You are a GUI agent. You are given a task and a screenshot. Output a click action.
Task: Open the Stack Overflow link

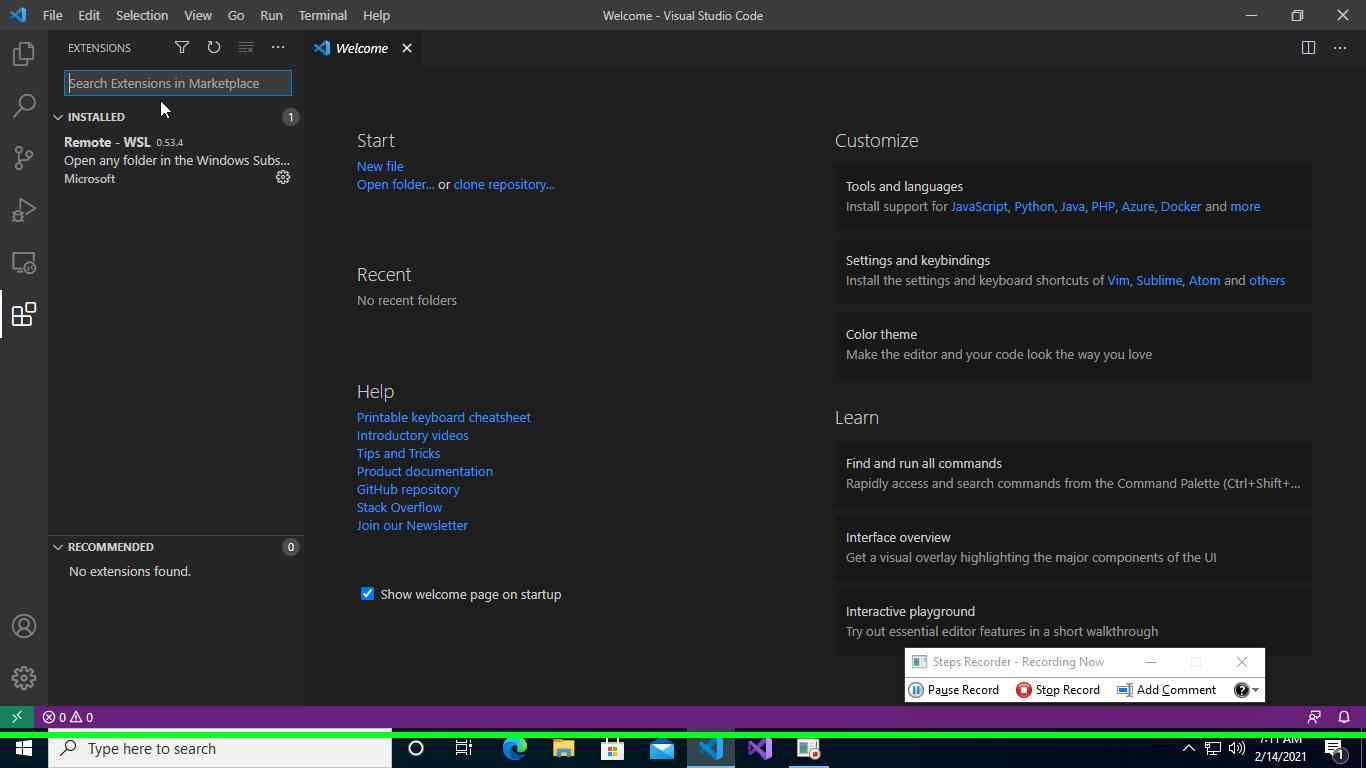[399, 507]
